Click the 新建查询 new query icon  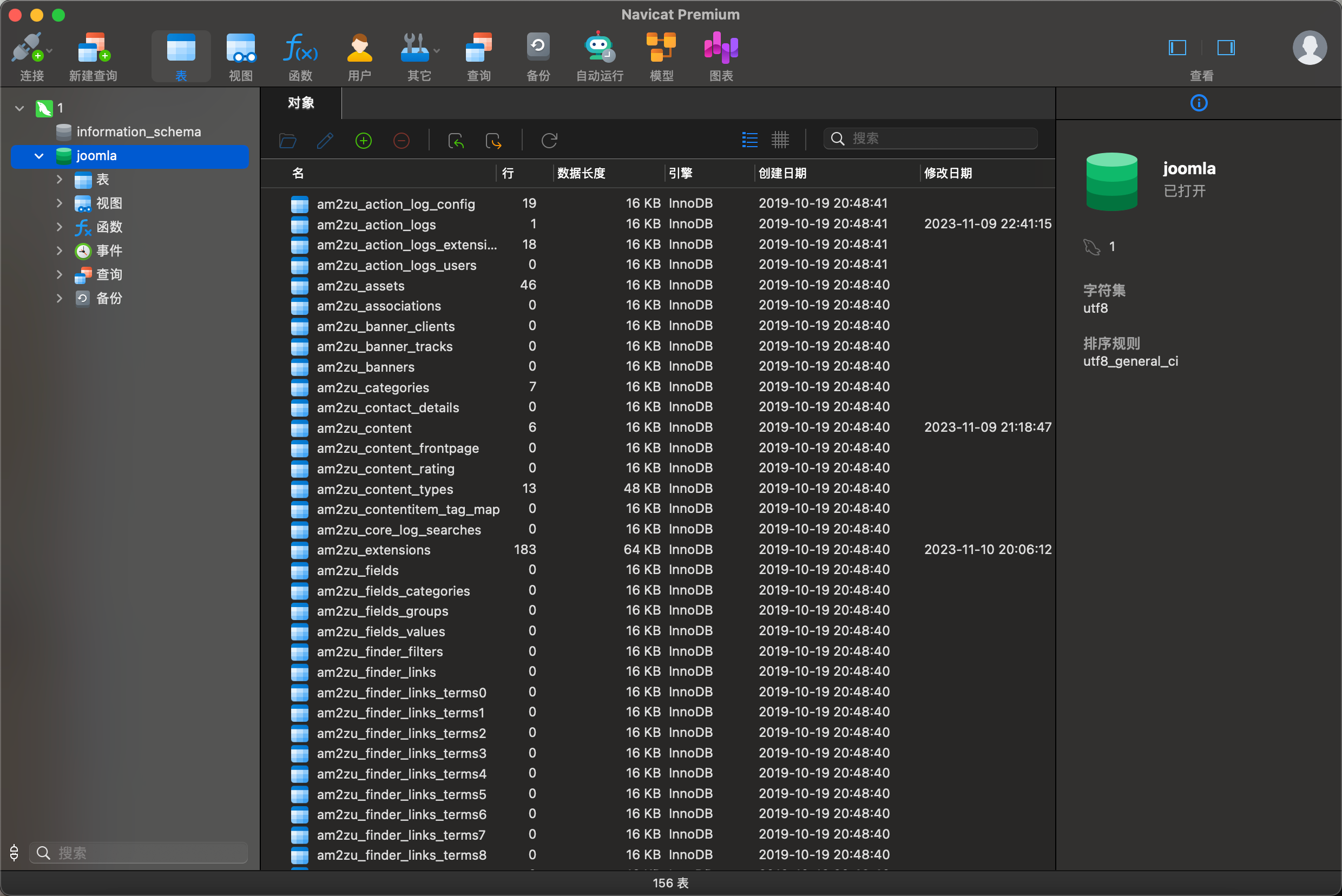point(93,48)
